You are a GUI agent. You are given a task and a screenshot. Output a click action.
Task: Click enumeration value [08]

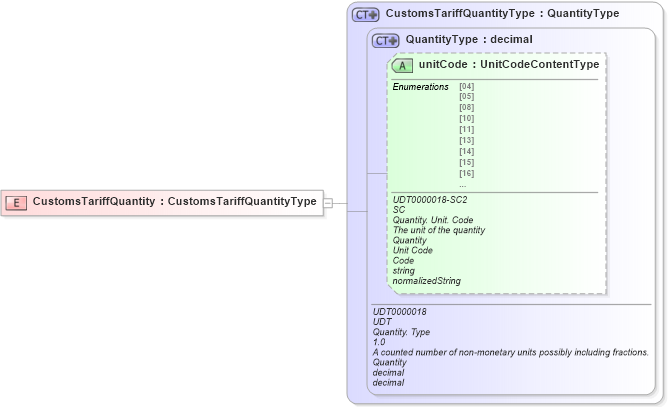tap(466, 107)
